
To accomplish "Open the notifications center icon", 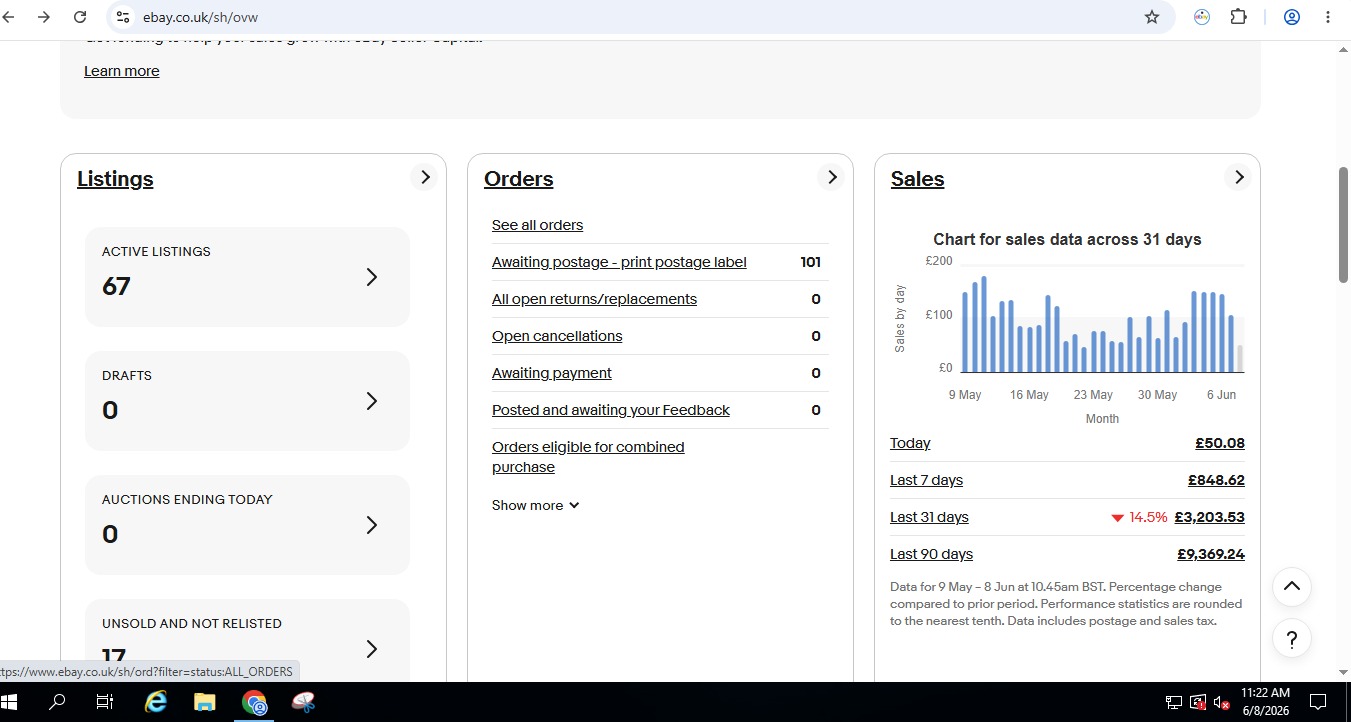I will click(x=1318, y=702).
